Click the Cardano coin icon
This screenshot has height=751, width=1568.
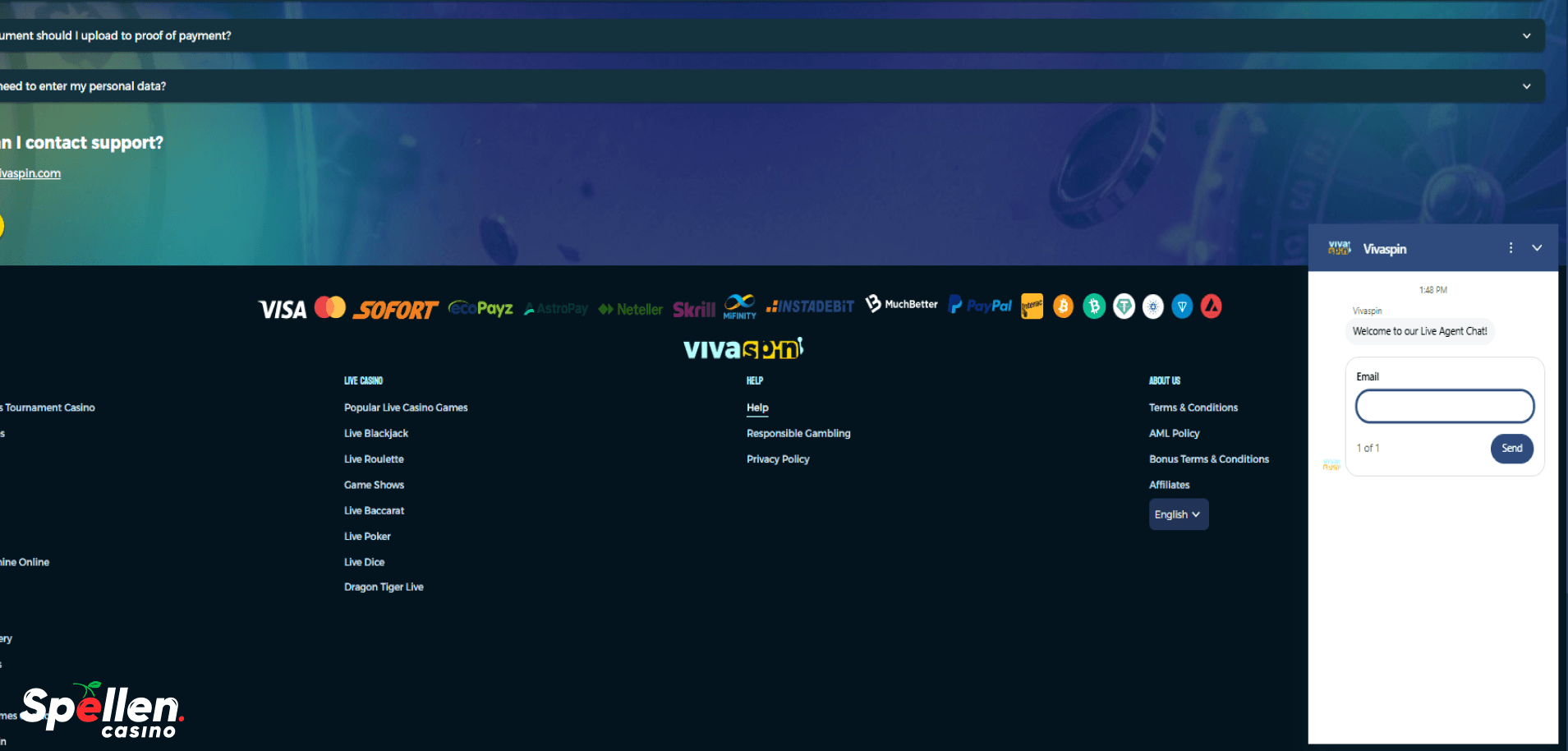pyautogui.click(x=1153, y=306)
